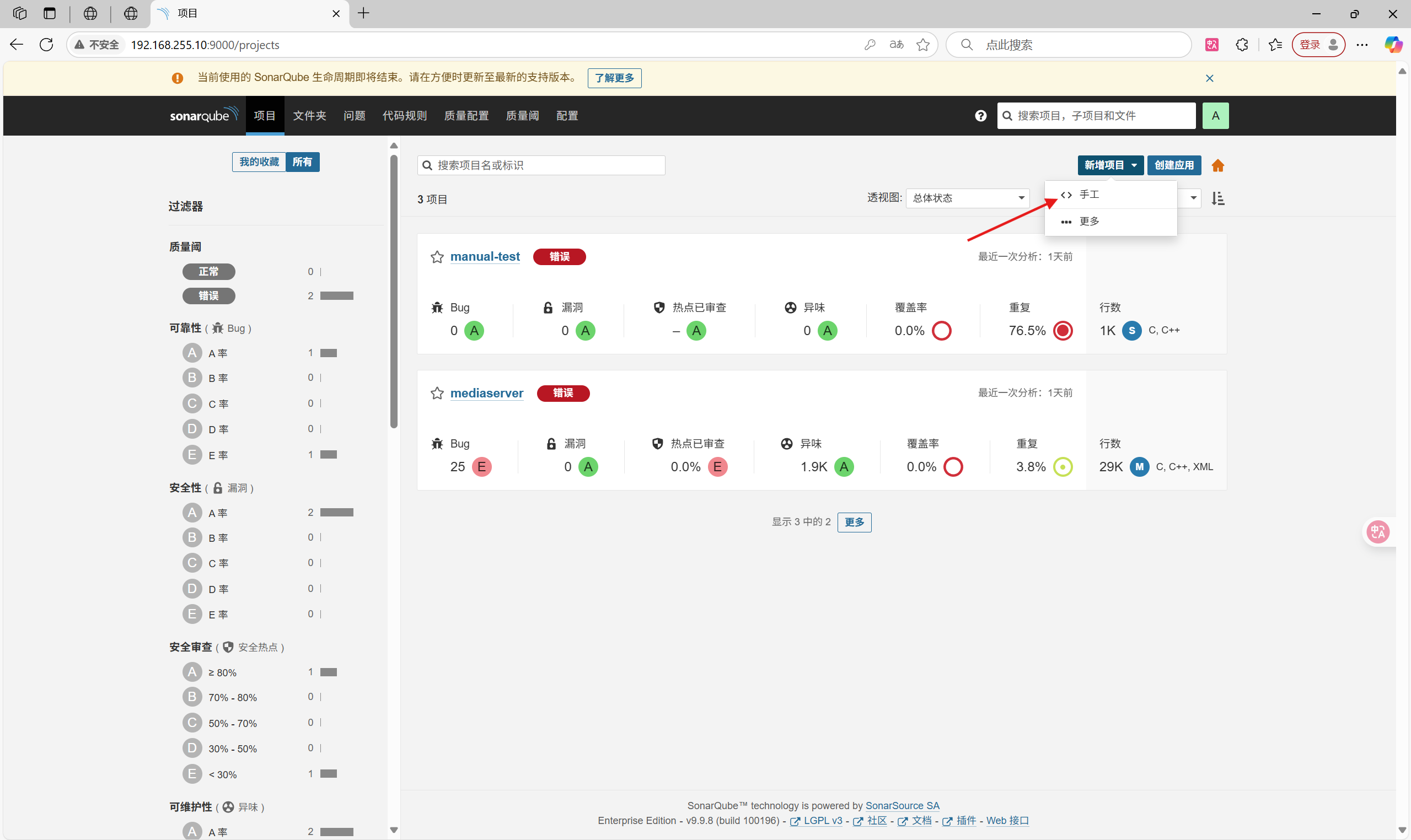Star the mediaserver project as favorite

(x=437, y=393)
